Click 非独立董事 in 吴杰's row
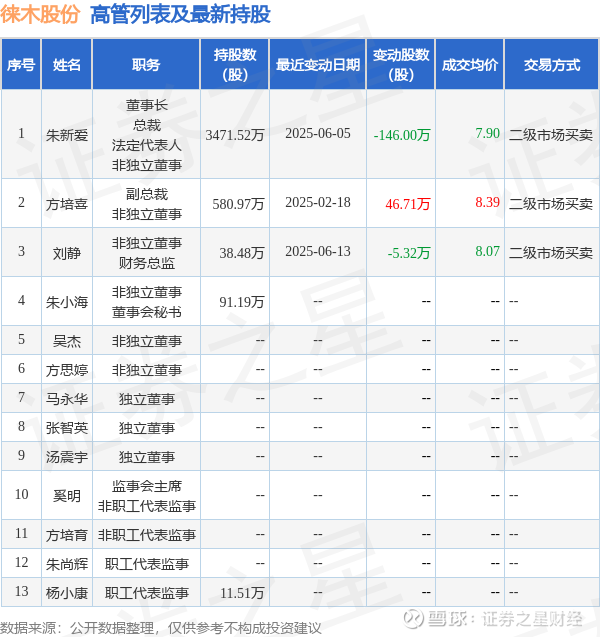 pyautogui.click(x=147, y=341)
